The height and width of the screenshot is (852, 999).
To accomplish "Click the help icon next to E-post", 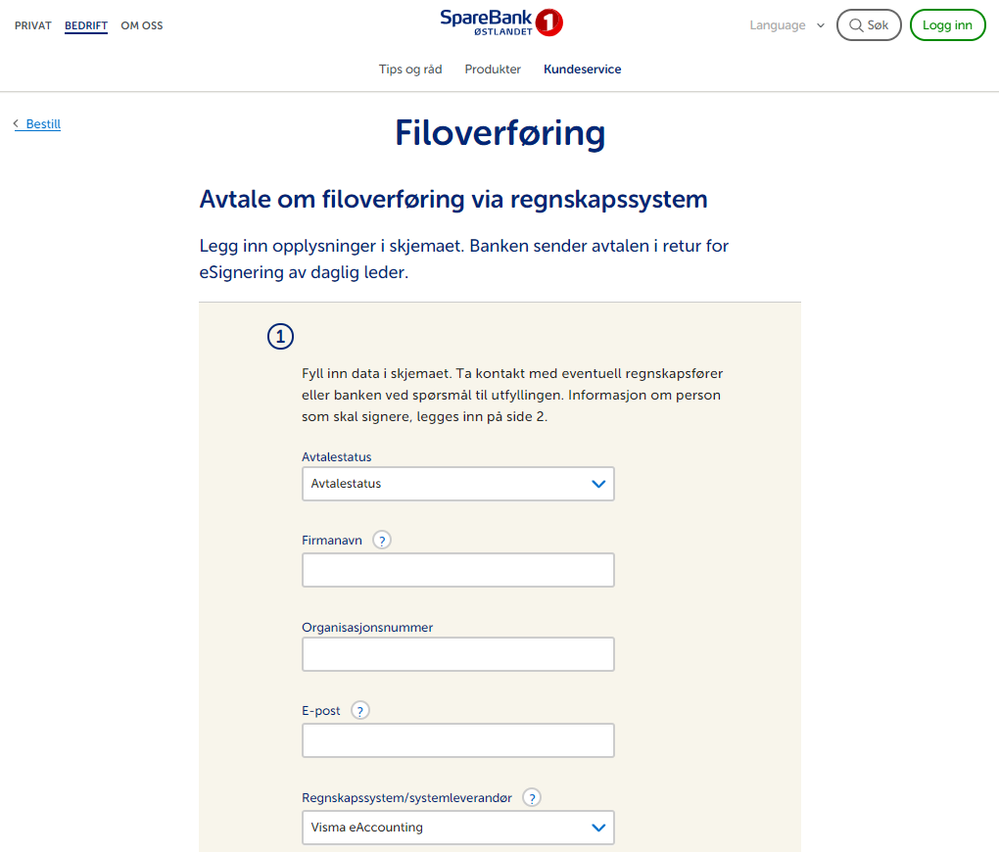I will [360, 711].
